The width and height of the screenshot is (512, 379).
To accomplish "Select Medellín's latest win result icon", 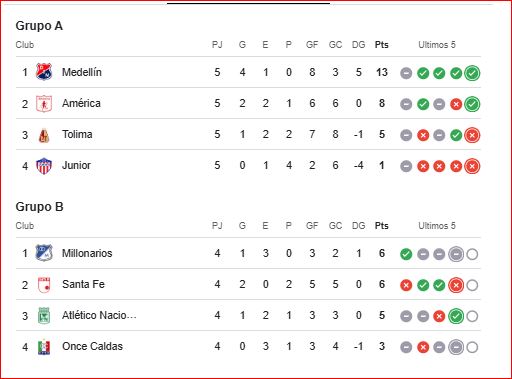I will (x=472, y=73).
